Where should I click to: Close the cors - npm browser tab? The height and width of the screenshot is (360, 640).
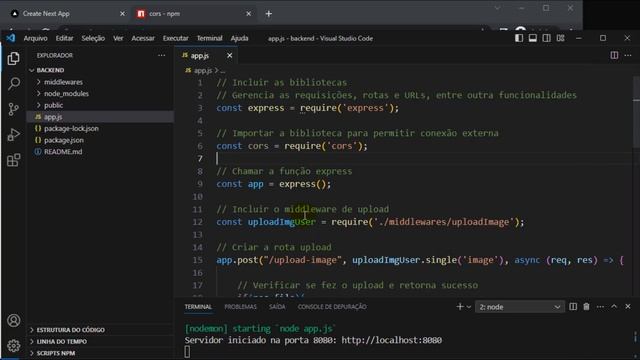pyautogui.click(x=249, y=13)
